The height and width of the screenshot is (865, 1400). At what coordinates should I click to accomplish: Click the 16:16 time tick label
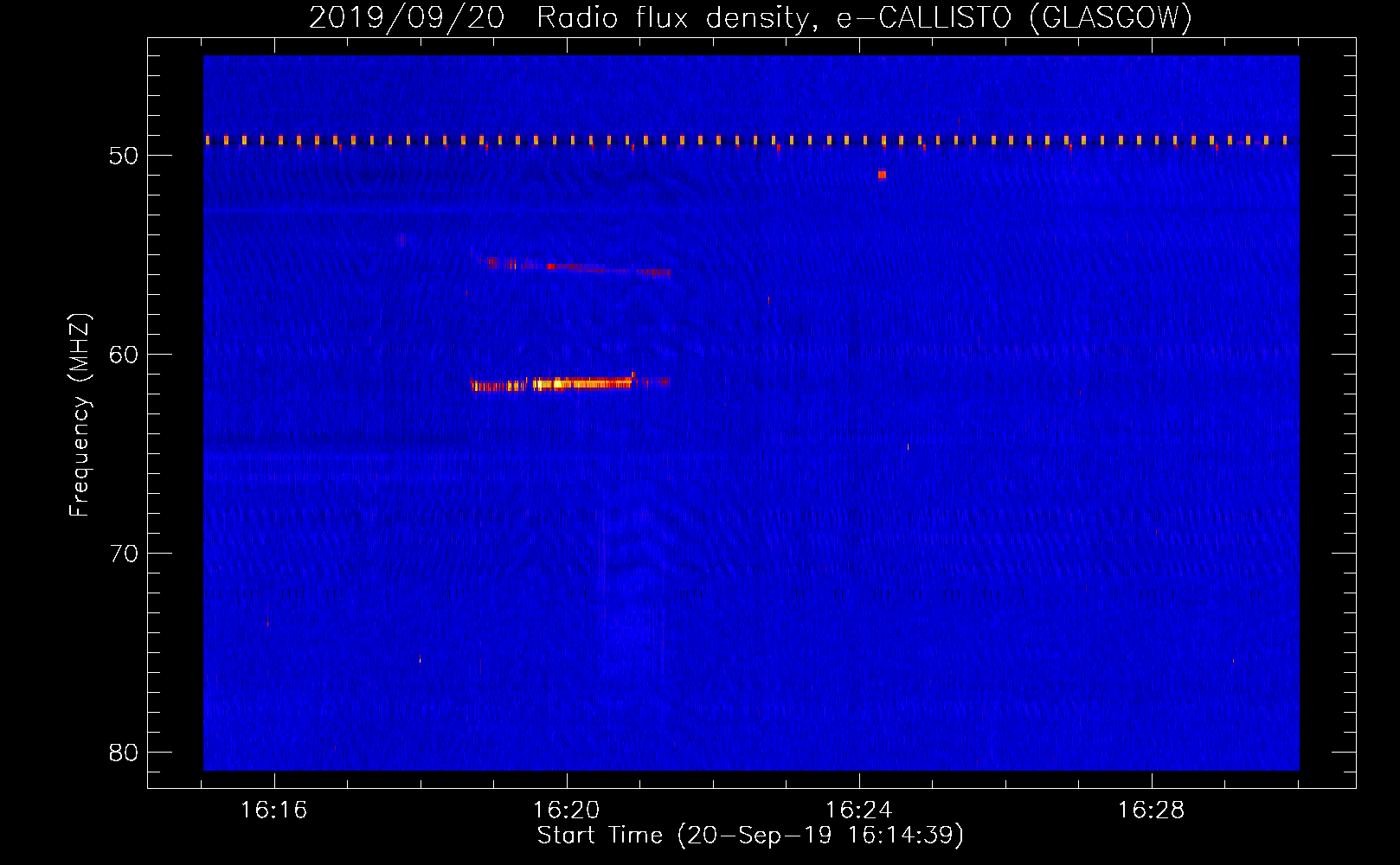(273, 811)
